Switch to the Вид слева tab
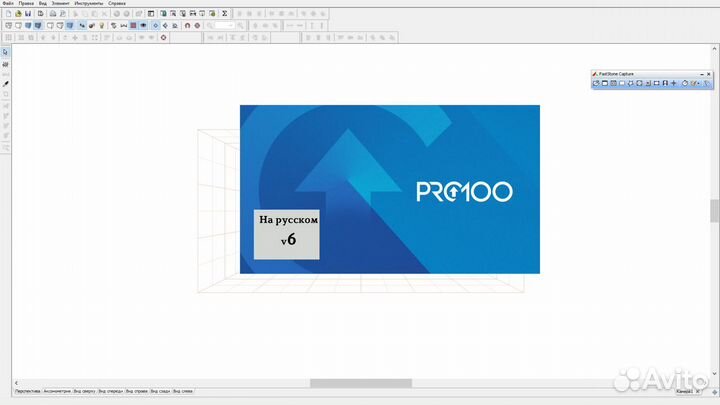The width and height of the screenshot is (720, 405). coord(183,392)
